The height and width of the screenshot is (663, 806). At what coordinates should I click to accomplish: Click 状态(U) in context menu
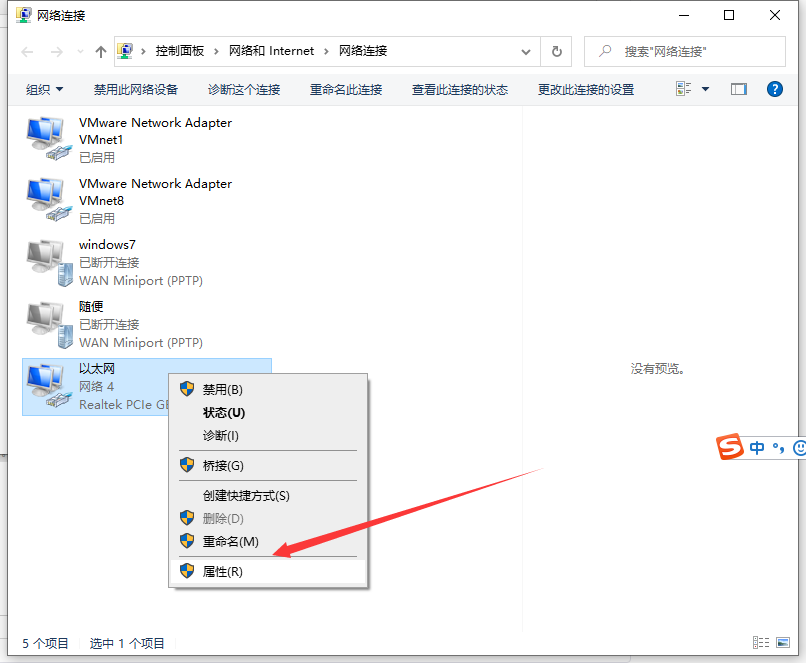click(x=223, y=412)
